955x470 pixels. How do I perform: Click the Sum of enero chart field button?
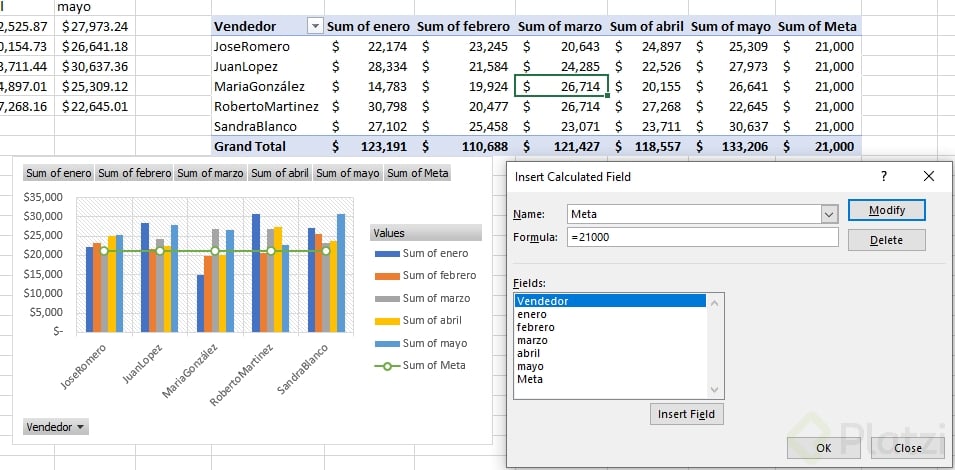click(58, 173)
